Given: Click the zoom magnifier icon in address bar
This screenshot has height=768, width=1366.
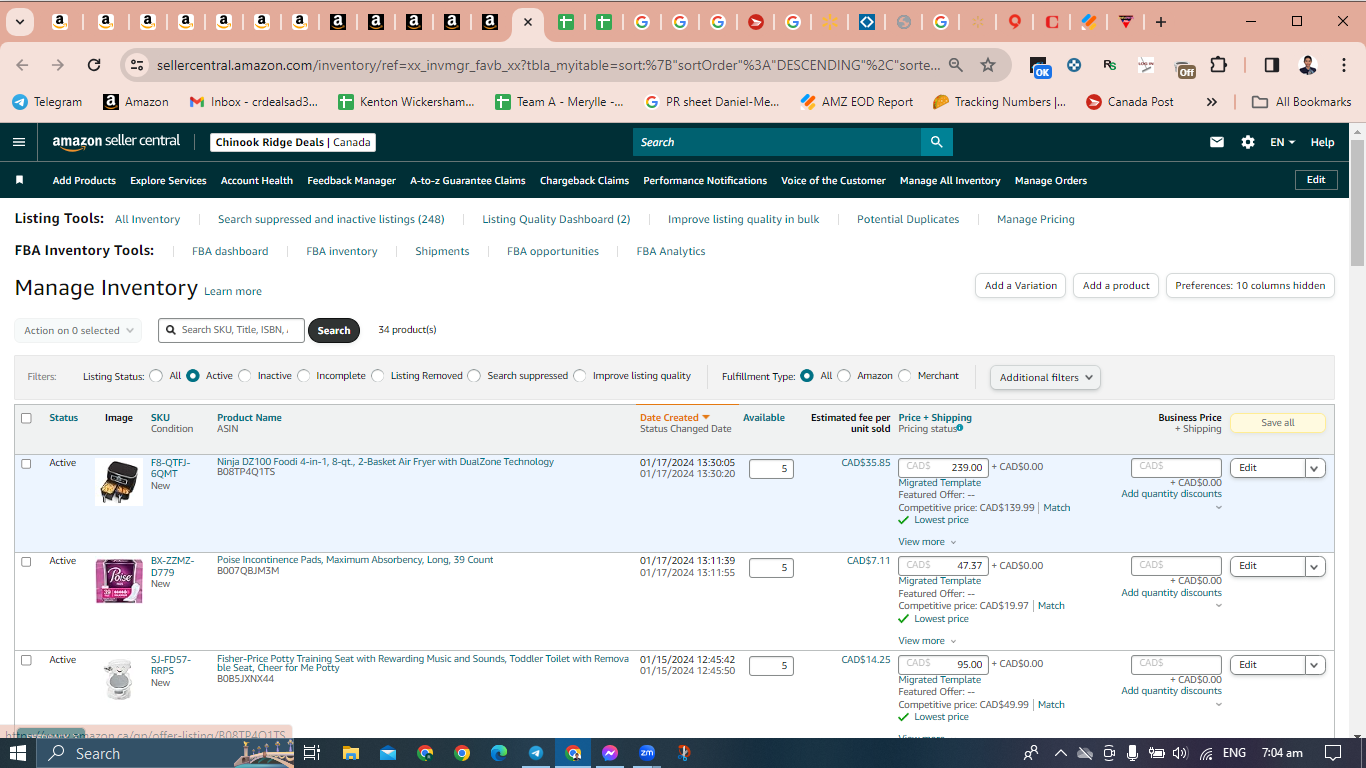Looking at the screenshot, I should point(956,65).
